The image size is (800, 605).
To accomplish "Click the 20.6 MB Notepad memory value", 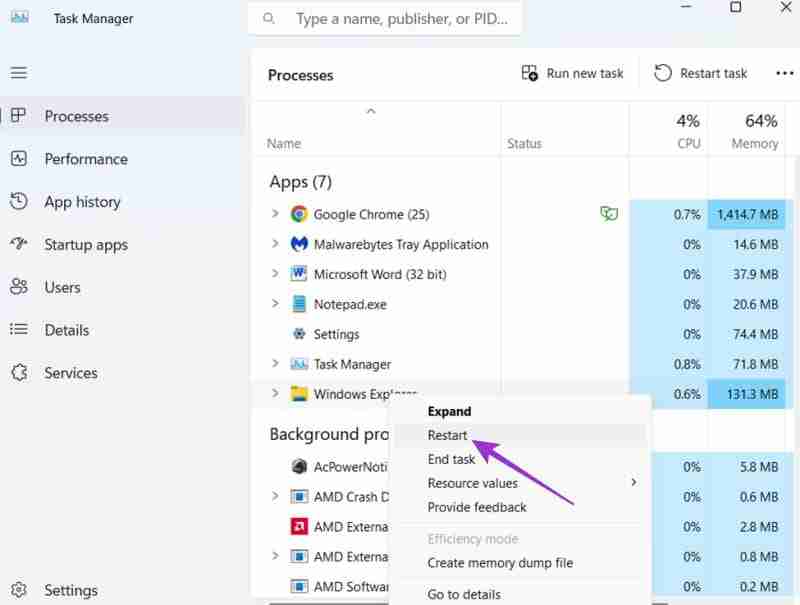I will (756, 305).
